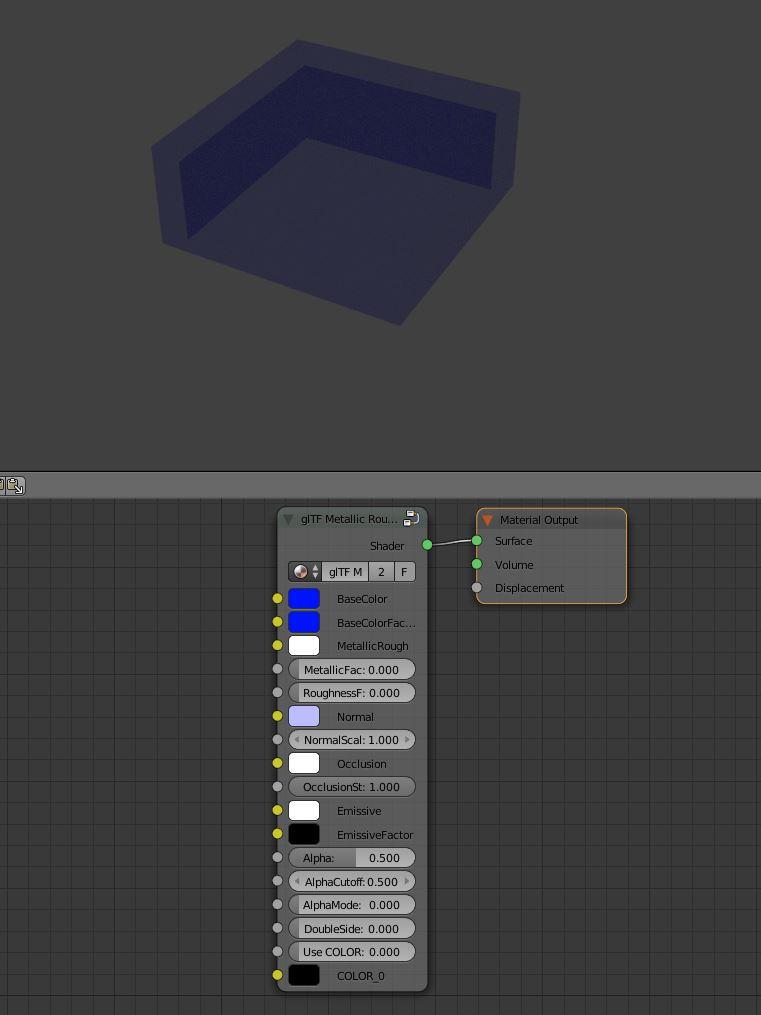Open the MetallicRough white color swatch
This screenshot has width=761, height=1015.
tap(304, 645)
